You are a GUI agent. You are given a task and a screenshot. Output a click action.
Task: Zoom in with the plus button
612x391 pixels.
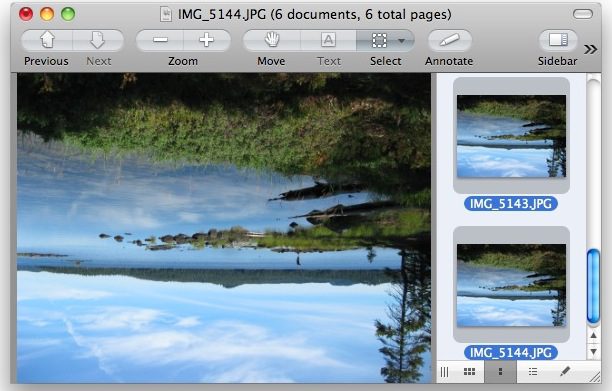click(x=206, y=40)
